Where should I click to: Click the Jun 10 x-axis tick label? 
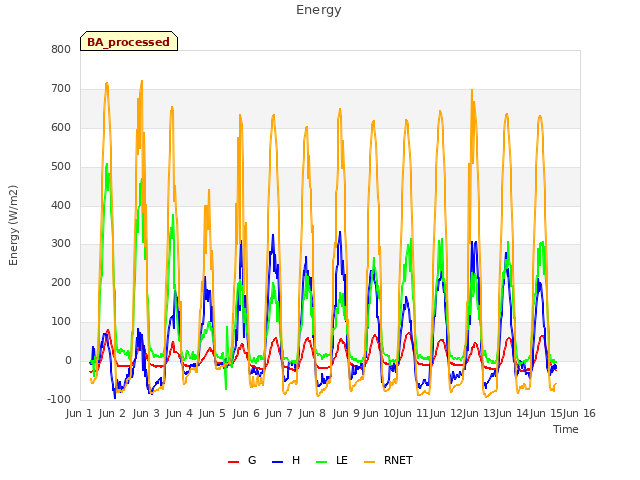tap(379, 413)
